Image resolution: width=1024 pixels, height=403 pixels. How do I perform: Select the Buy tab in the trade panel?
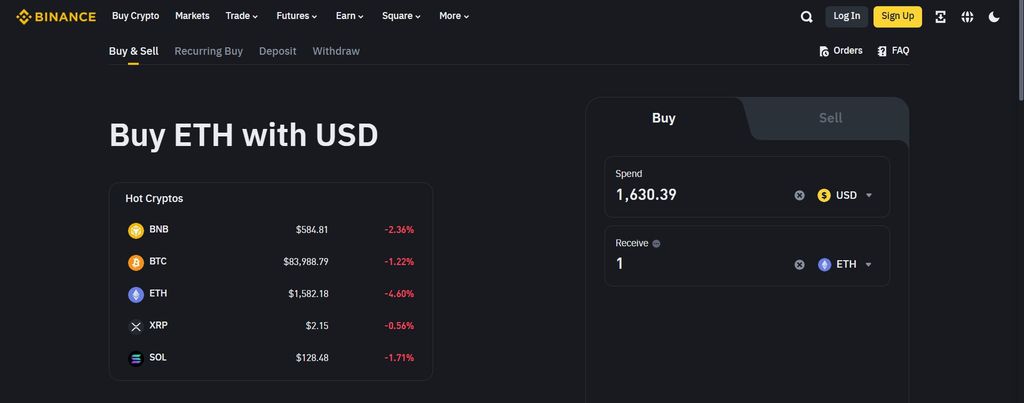(664, 118)
